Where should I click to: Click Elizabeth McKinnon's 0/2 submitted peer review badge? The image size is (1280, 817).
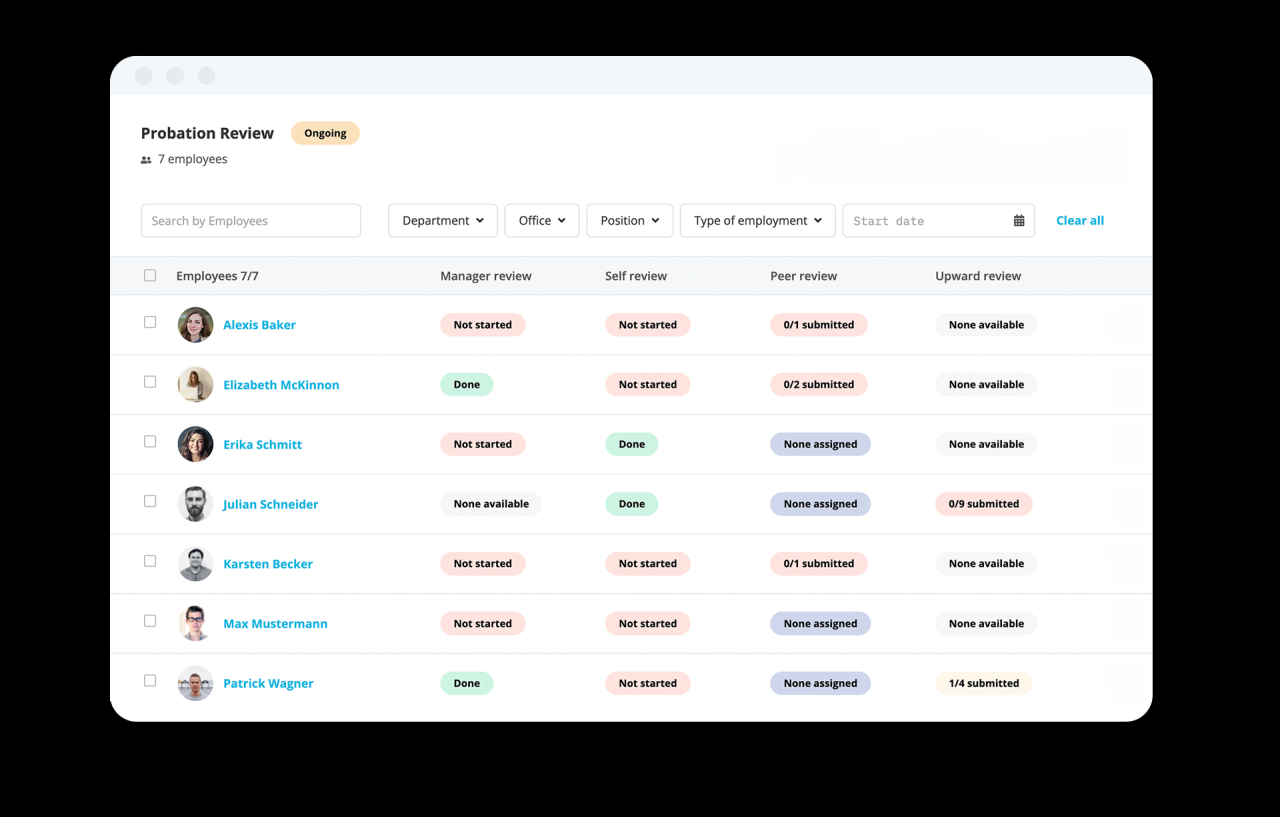click(818, 384)
